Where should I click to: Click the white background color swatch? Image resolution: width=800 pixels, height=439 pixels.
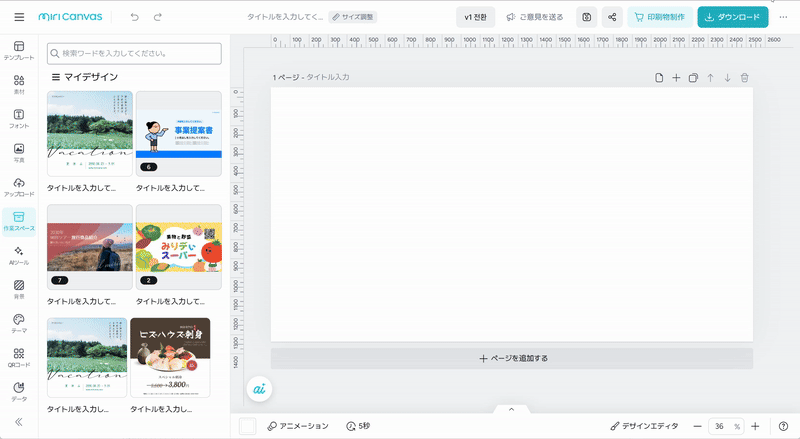click(248, 426)
